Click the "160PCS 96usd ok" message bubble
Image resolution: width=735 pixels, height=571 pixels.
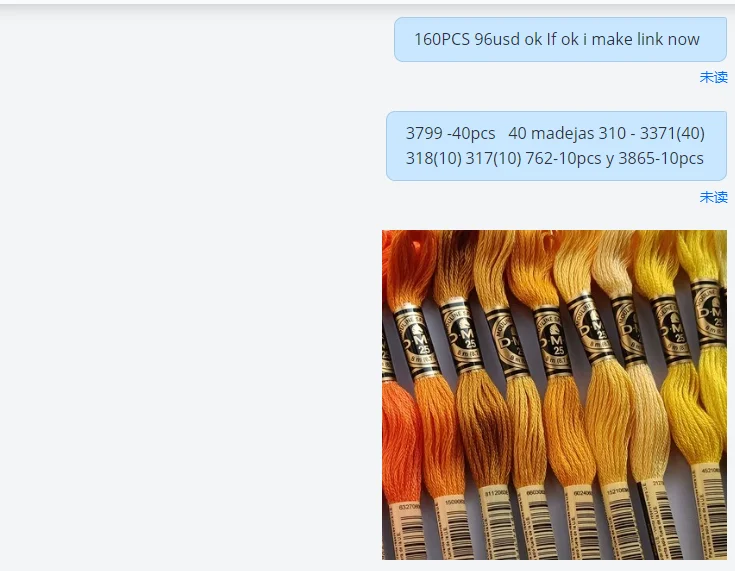[560, 39]
